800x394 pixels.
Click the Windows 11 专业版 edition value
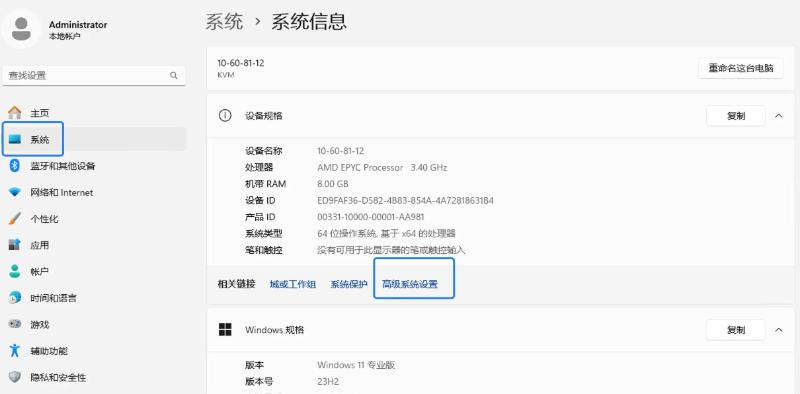click(x=356, y=365)
